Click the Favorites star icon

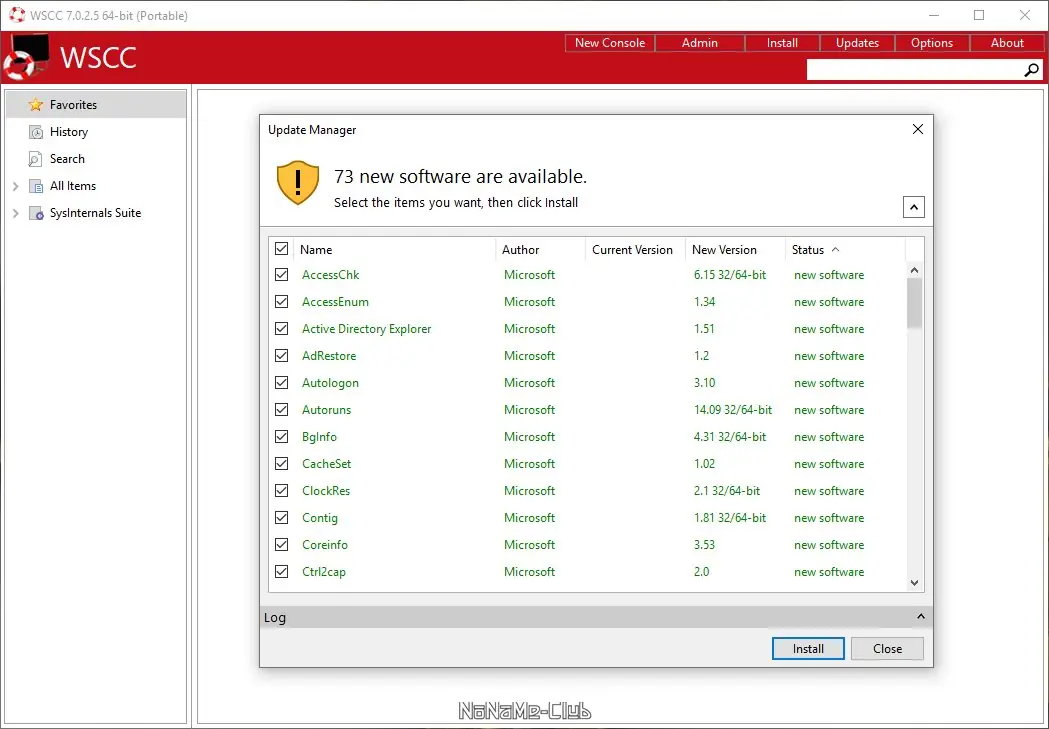pyautogui.click(x=35, y=105)
